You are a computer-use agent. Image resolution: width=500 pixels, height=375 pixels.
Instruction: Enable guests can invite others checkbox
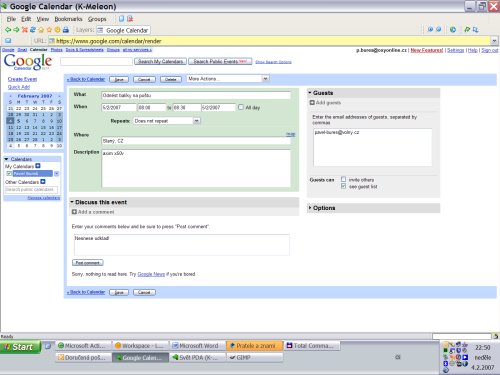(343, 179)
